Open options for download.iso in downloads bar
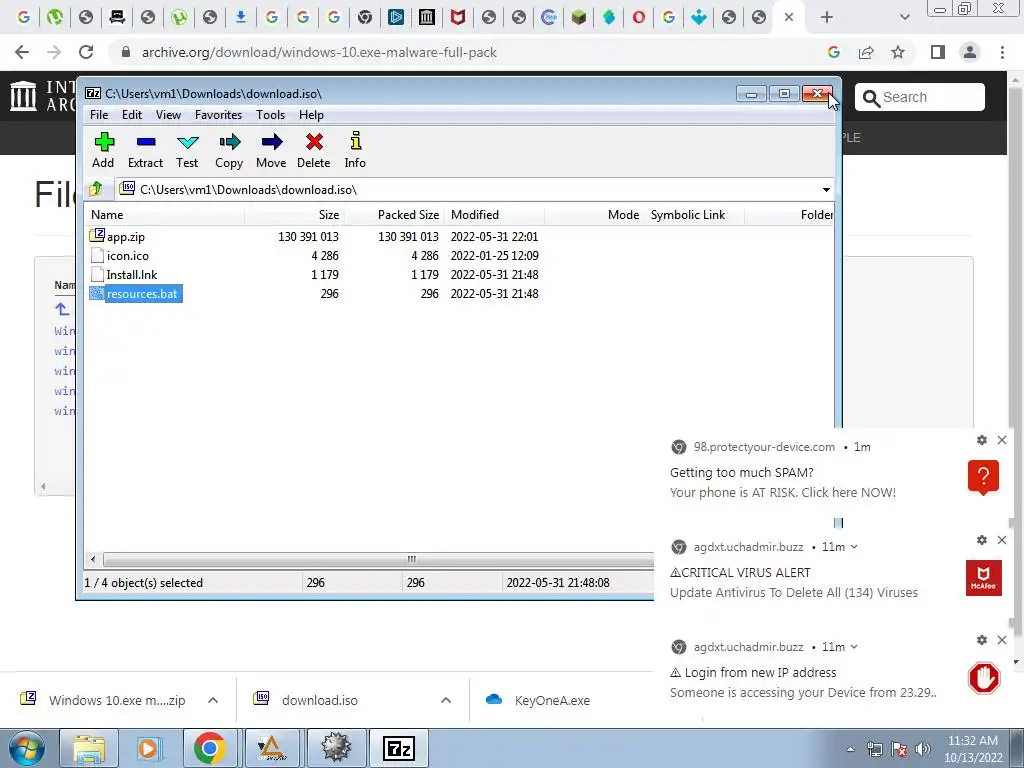 [446, 700]
